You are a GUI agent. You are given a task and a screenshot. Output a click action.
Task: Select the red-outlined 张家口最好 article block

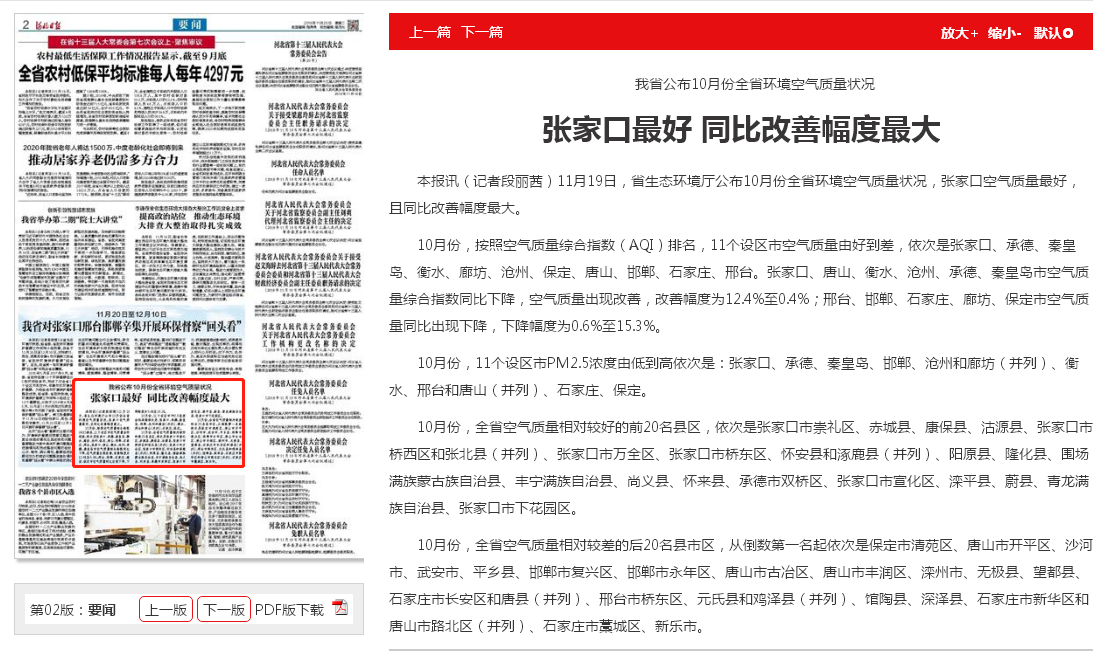(x=159, y=422)
